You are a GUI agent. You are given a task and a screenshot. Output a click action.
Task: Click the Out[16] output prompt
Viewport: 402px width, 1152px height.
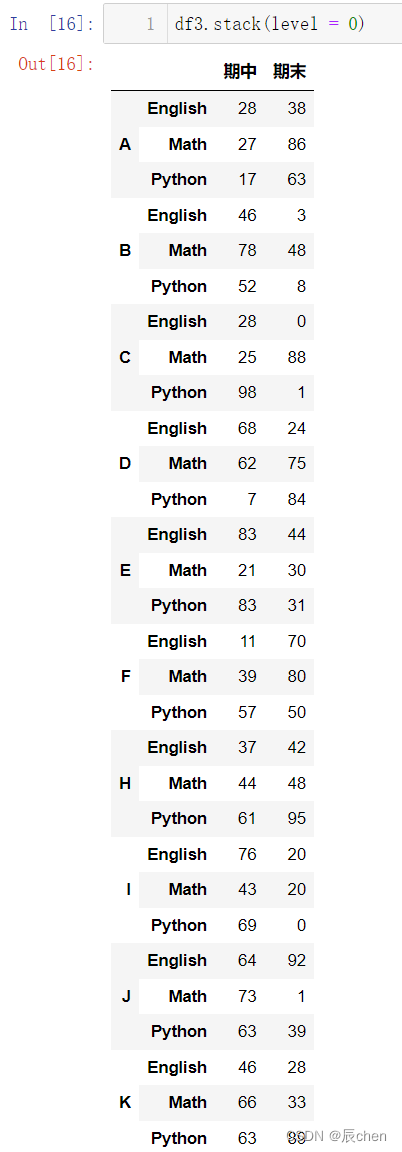click(56, 63)
